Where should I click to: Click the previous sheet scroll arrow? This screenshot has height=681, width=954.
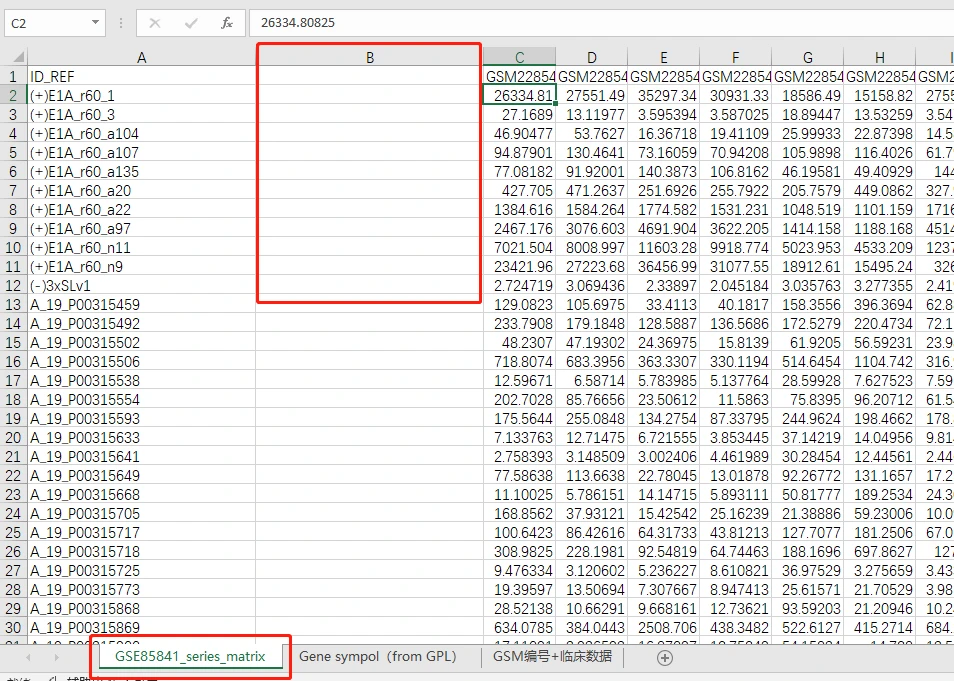(x=28, y=657)
